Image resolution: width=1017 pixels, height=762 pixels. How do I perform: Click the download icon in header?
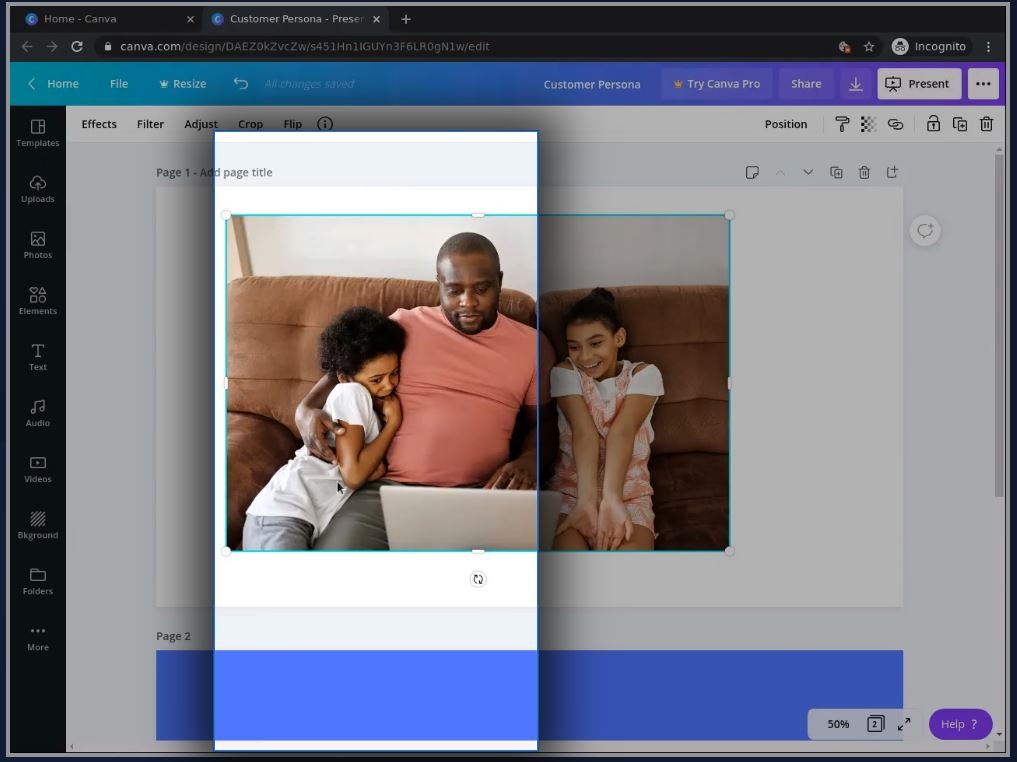pyautogui.click(x=855, y=84)
